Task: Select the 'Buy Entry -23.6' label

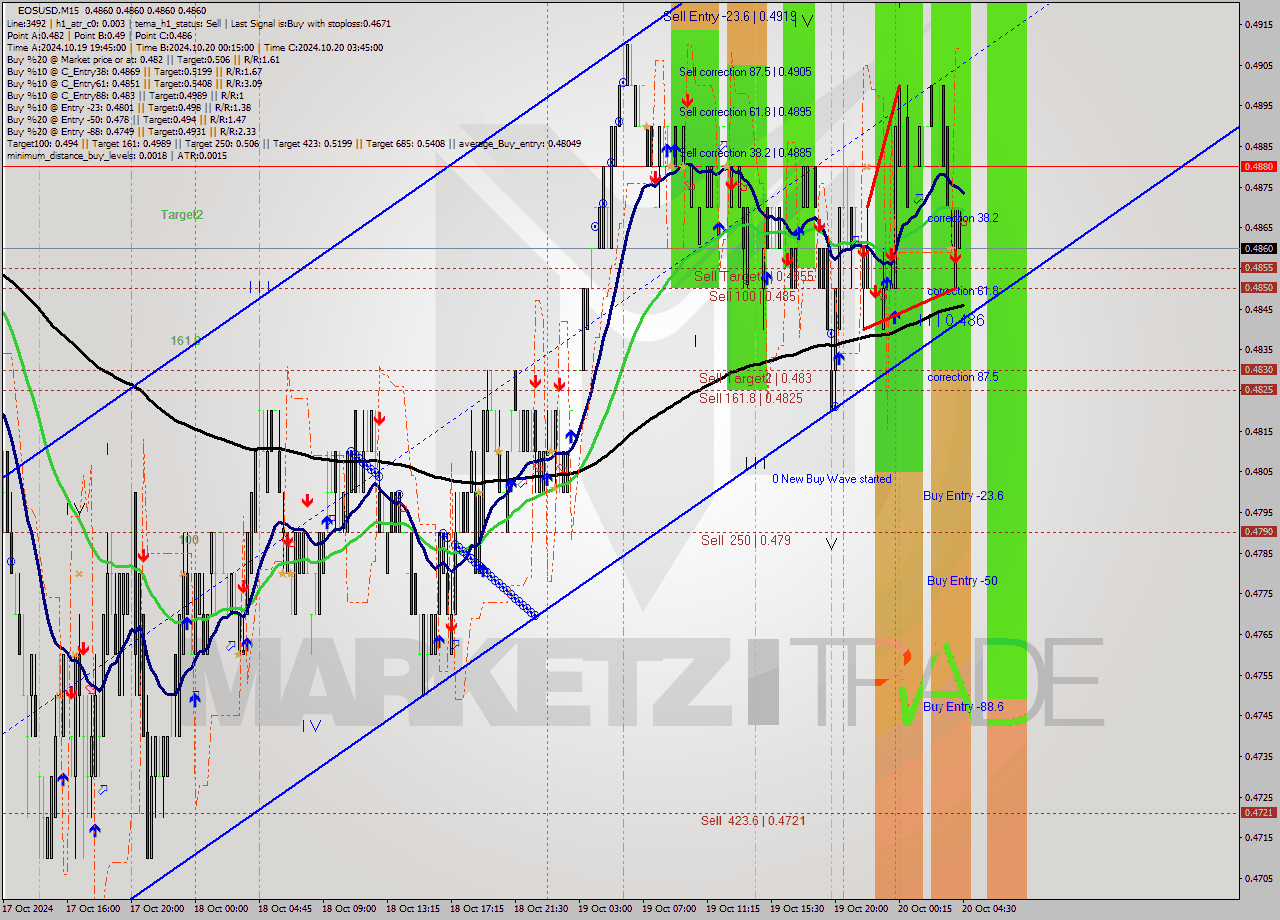Action: [x=963, y=496]
